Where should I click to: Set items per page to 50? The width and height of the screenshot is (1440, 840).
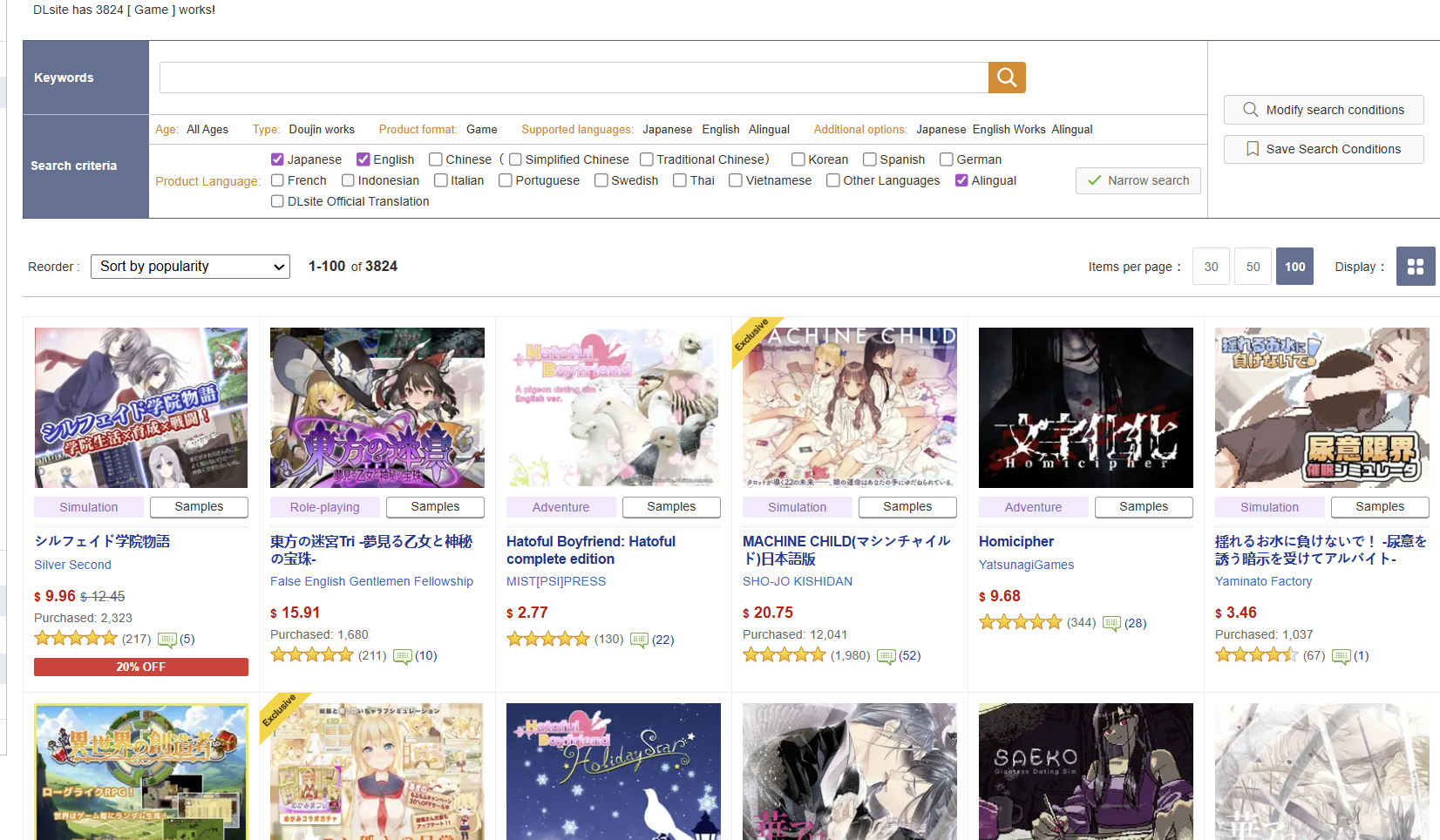click(x=1253, y=267)
